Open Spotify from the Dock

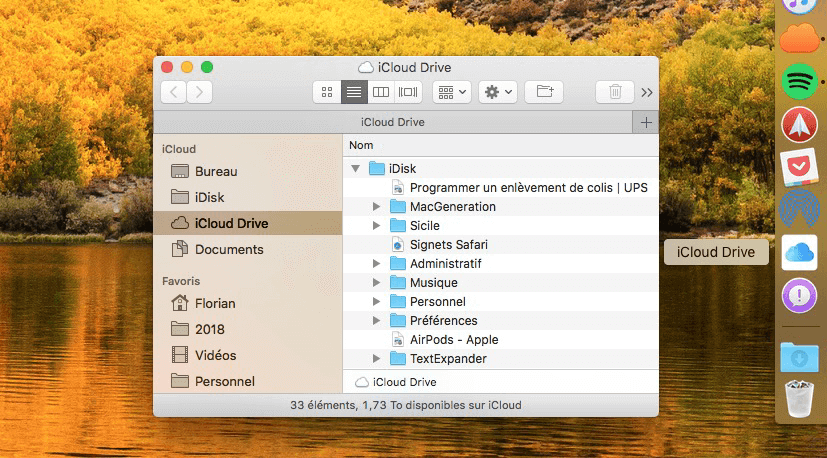pyautogui.click(x=799, y=80)
